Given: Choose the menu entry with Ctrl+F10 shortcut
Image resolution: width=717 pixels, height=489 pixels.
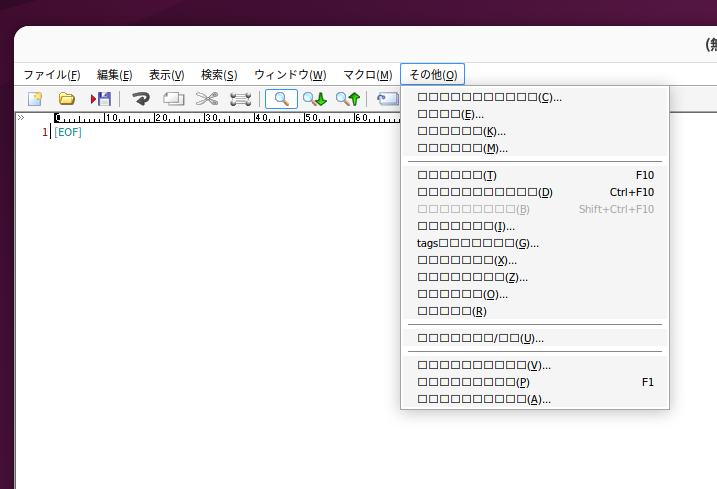Looking at the screenshot, I should point(535,192).
